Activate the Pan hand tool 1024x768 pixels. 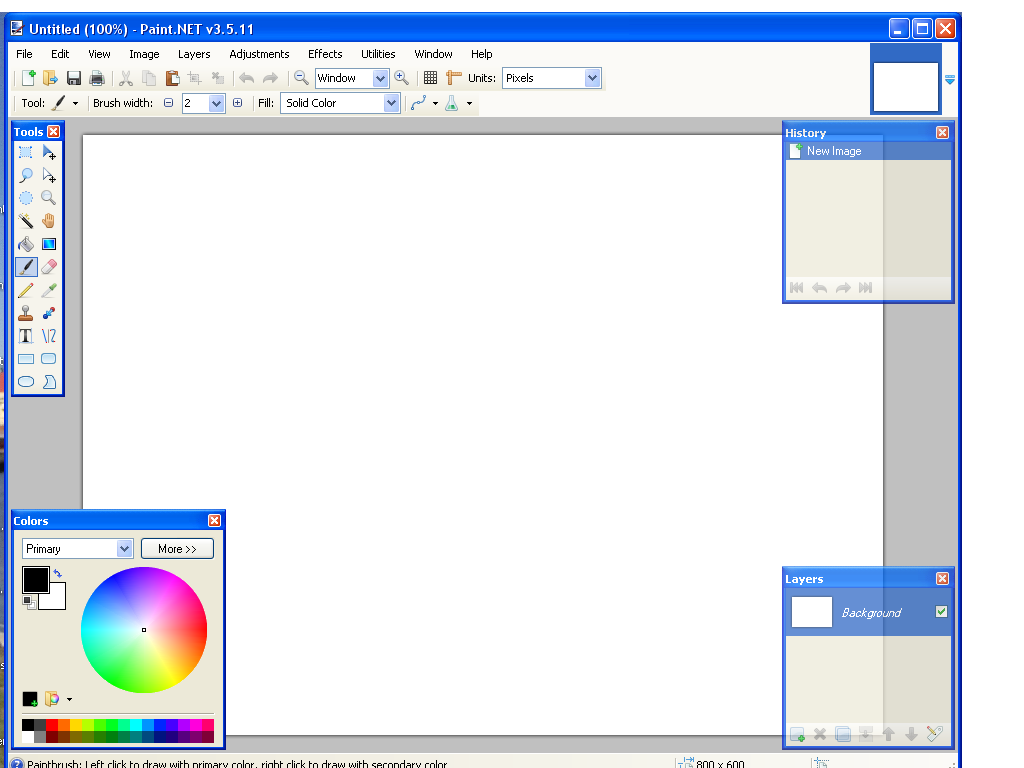pos(48,221)
